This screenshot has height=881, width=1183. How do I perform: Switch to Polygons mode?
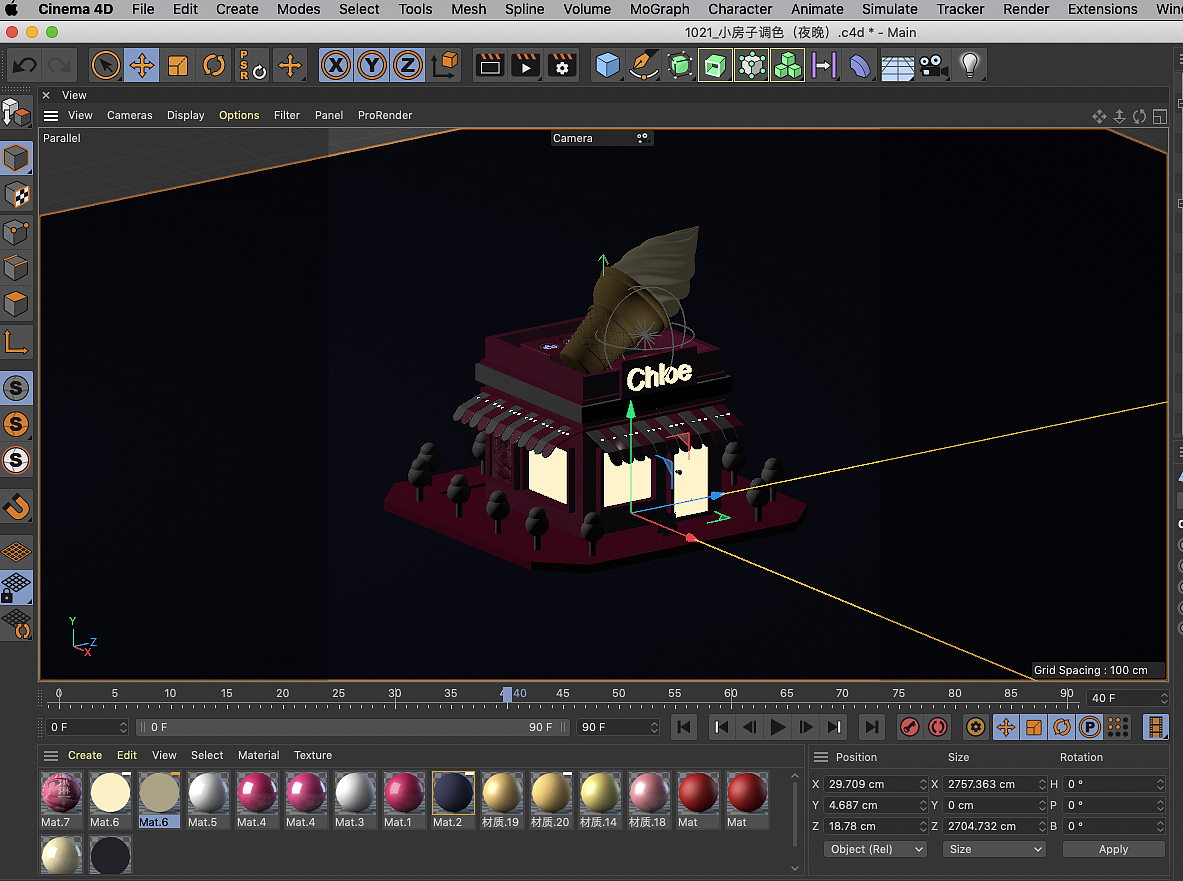pos(17,304)
